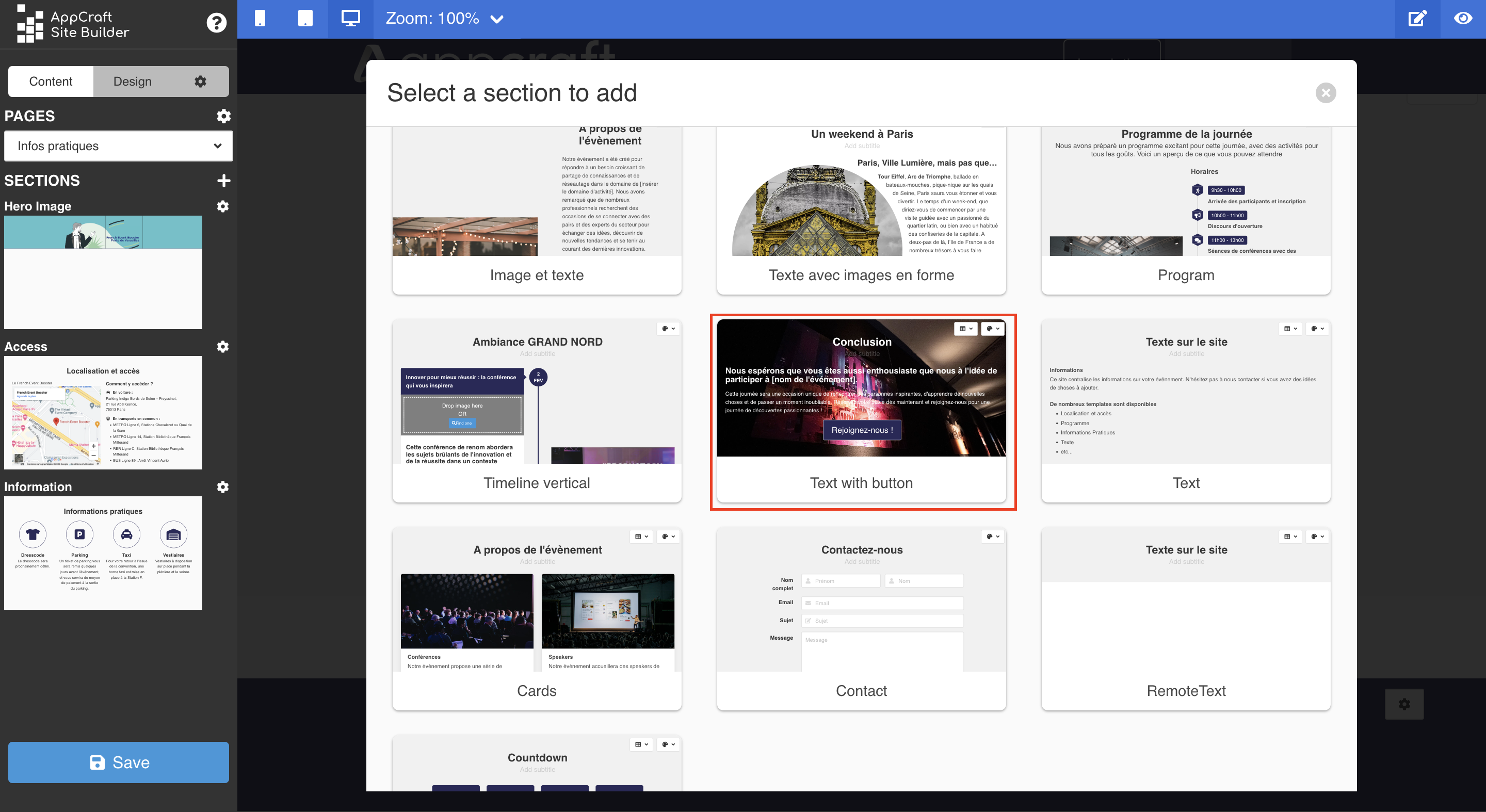Toggle the eye preview icon
This screenshot has width=1486, height=812.
click(1463, 19)
